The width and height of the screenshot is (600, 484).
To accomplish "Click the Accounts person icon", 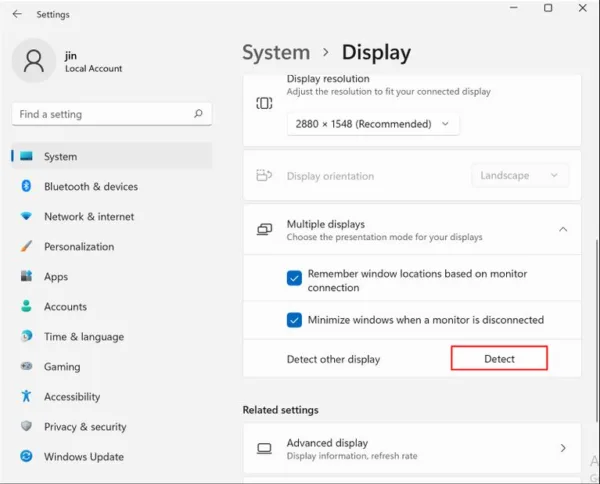I will coord(26,306).
